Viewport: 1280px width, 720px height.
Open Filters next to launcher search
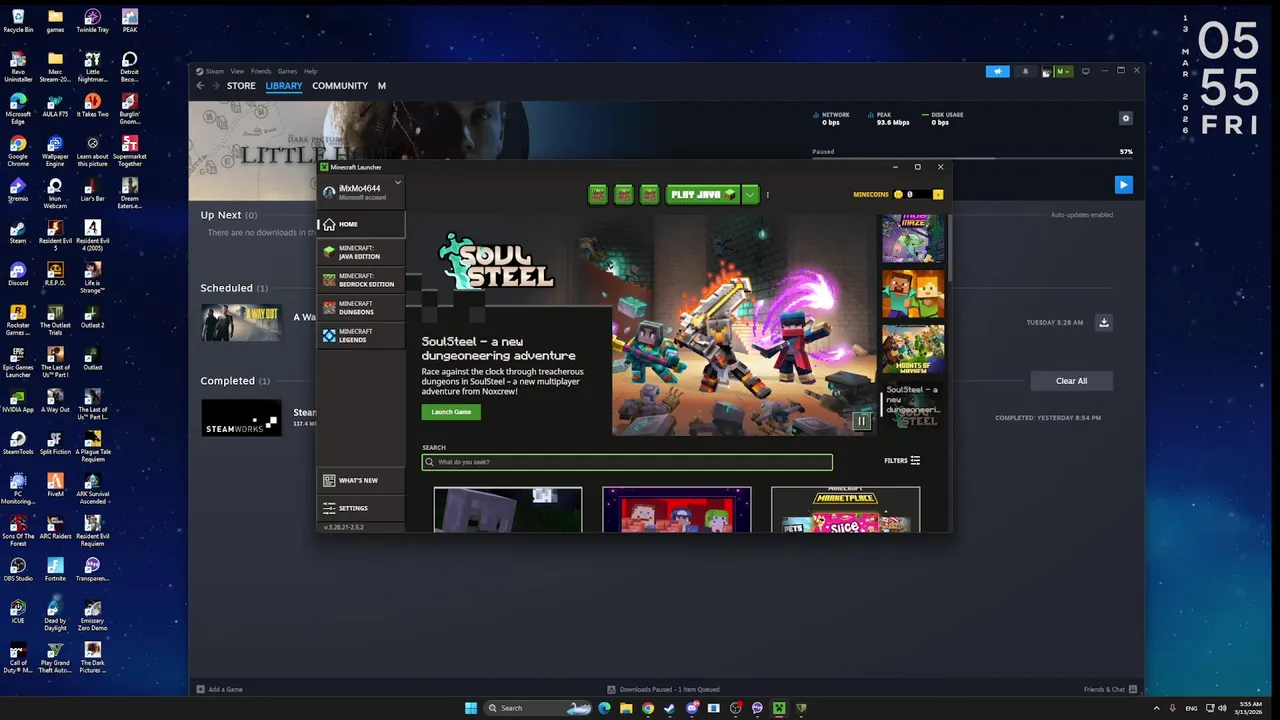click(x=902, y=461)
